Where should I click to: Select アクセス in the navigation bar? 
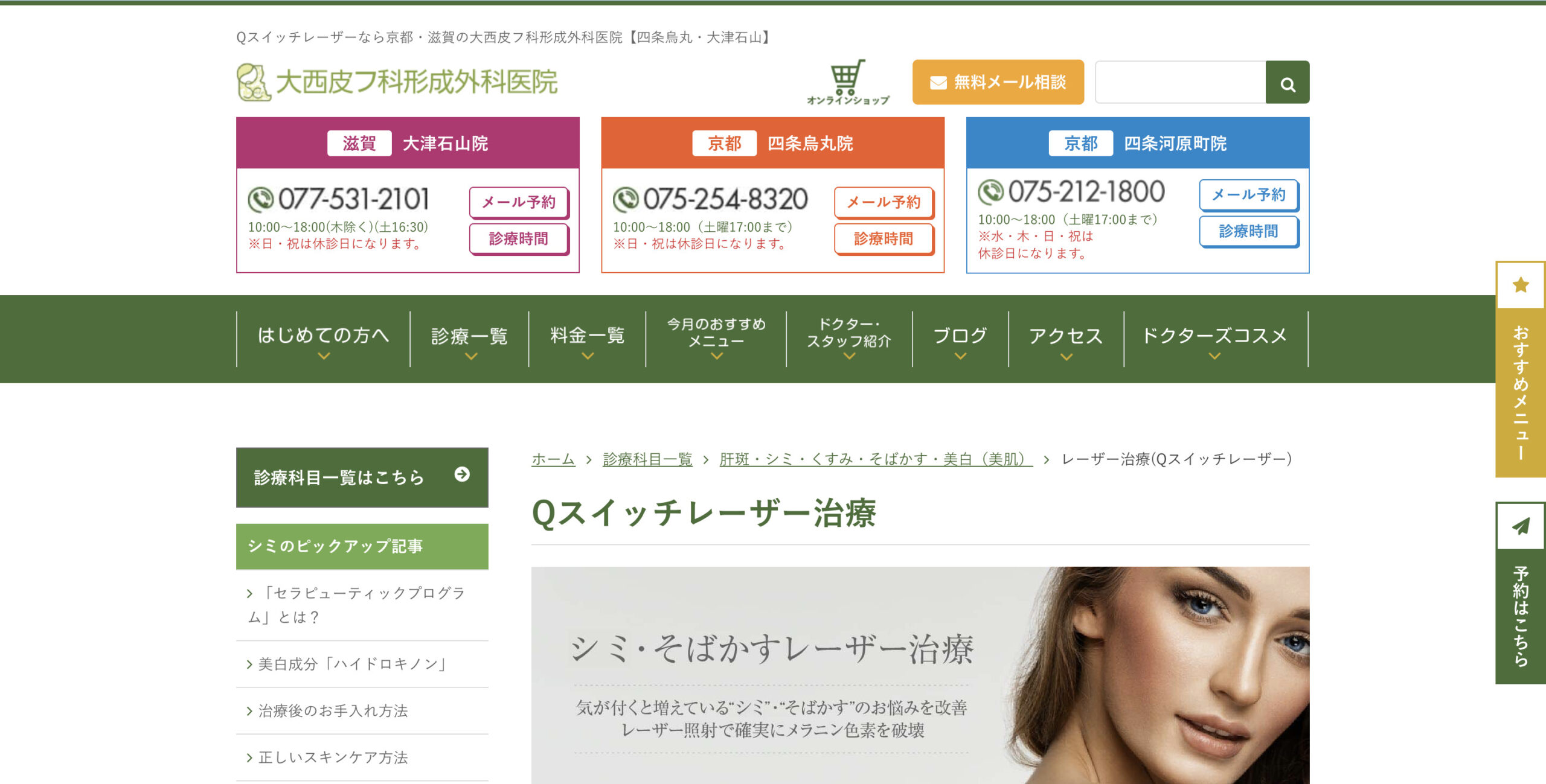click(x=1064, y=337)
